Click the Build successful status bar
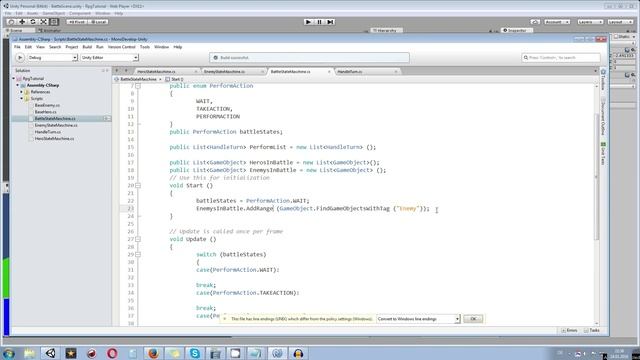 point(309,58)
